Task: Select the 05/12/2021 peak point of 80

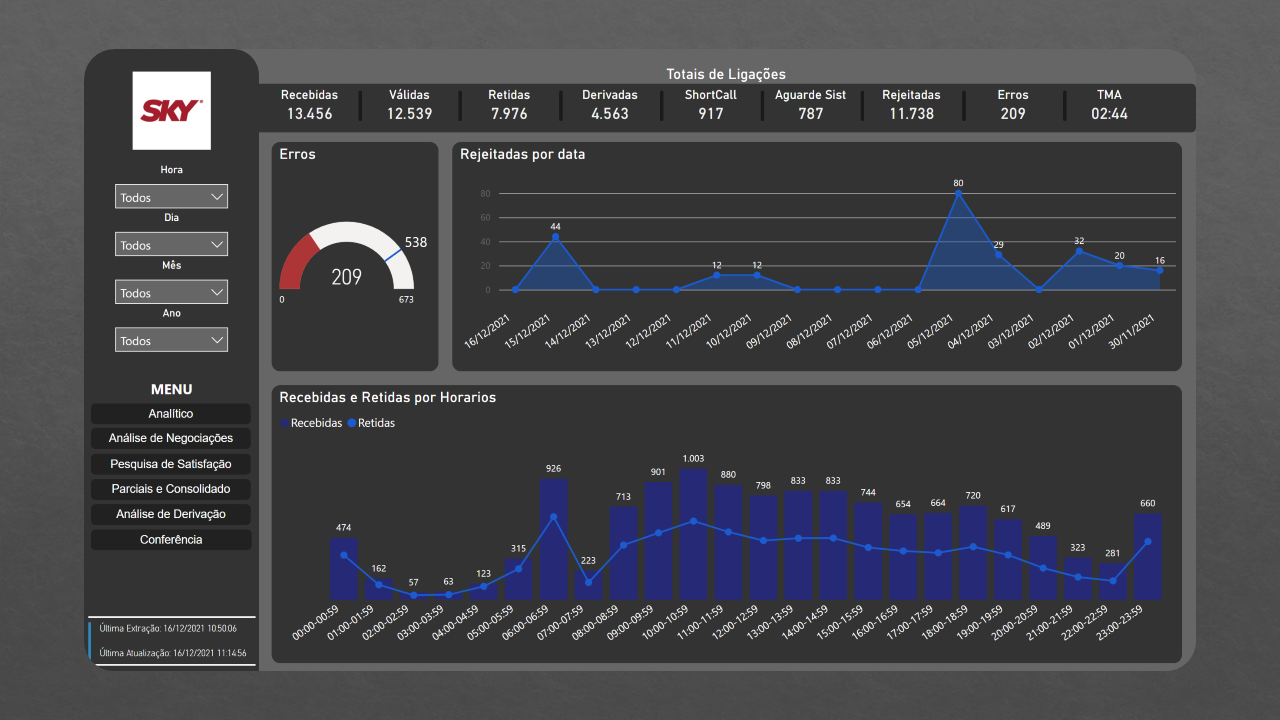Action: (958, 194)
